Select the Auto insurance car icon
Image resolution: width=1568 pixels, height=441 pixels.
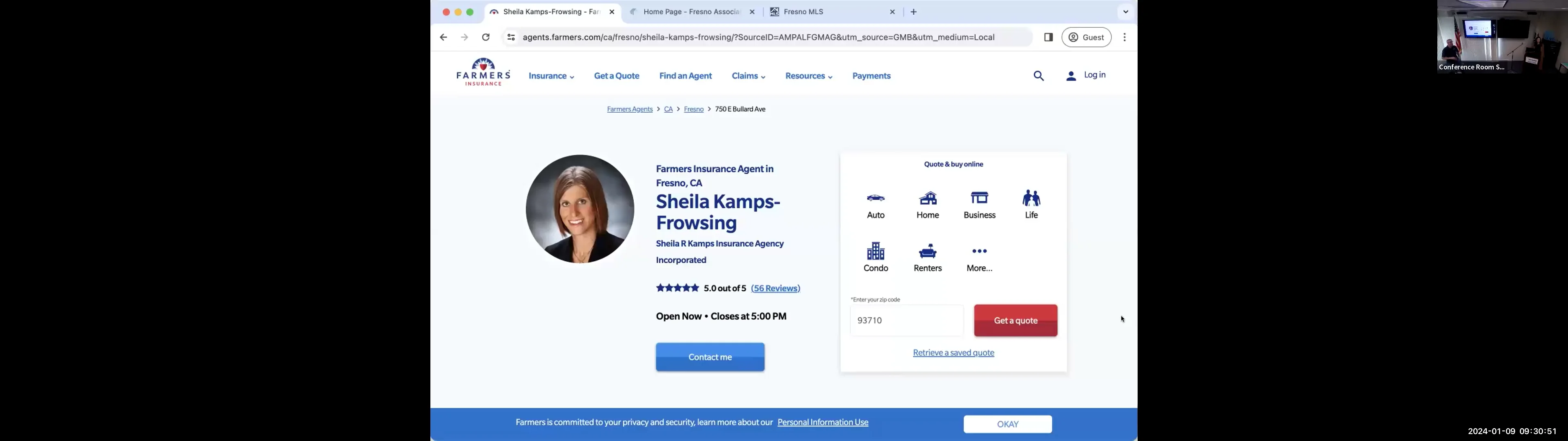(875, 198)
